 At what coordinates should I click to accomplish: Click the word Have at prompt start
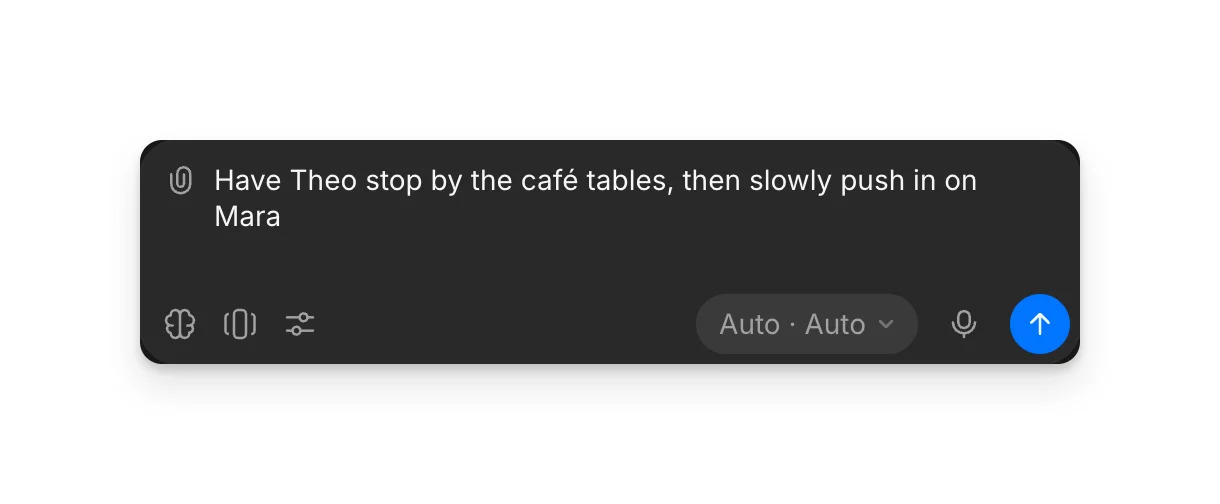(248, 181)
